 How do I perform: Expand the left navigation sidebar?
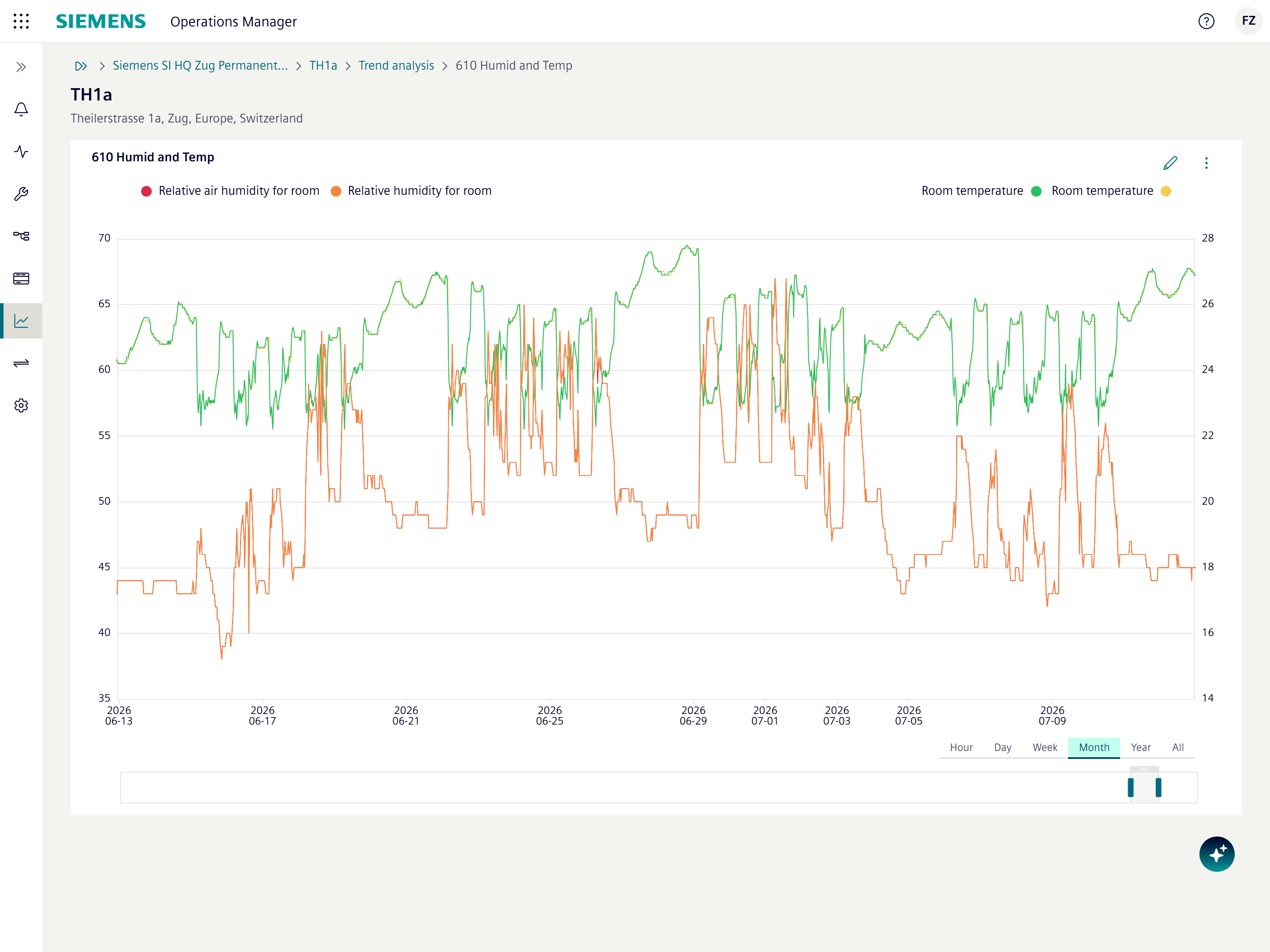coord(21,67)
